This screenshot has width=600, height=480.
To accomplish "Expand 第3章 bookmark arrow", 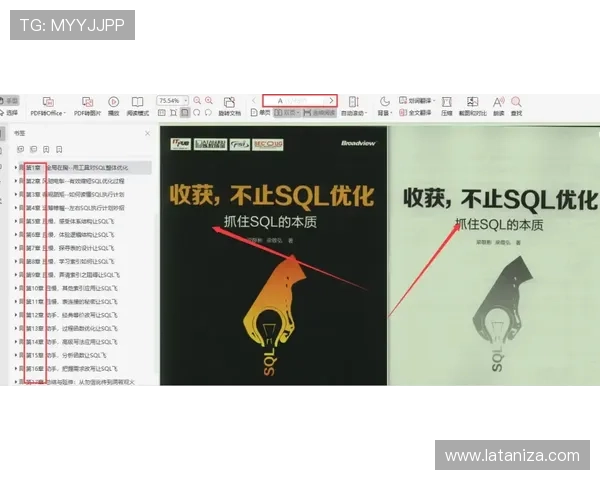I will pyautogui.click(x=16, y=194).
